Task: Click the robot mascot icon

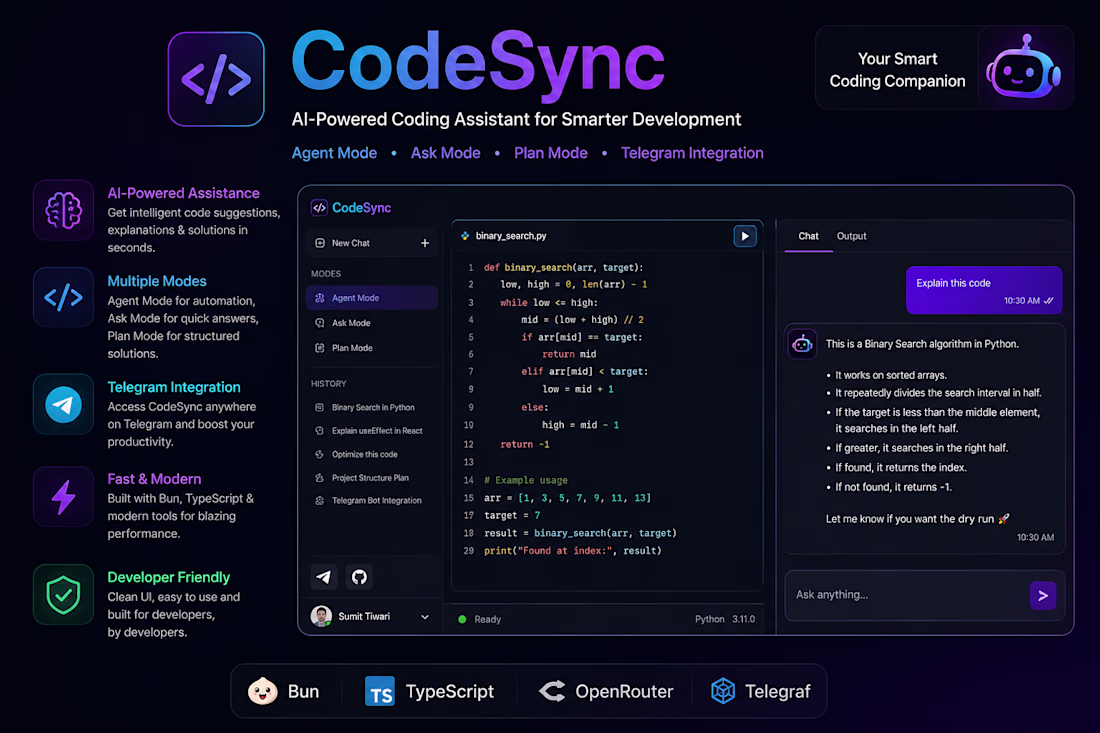Action: pyautogui.click(x=1024, y=68)
